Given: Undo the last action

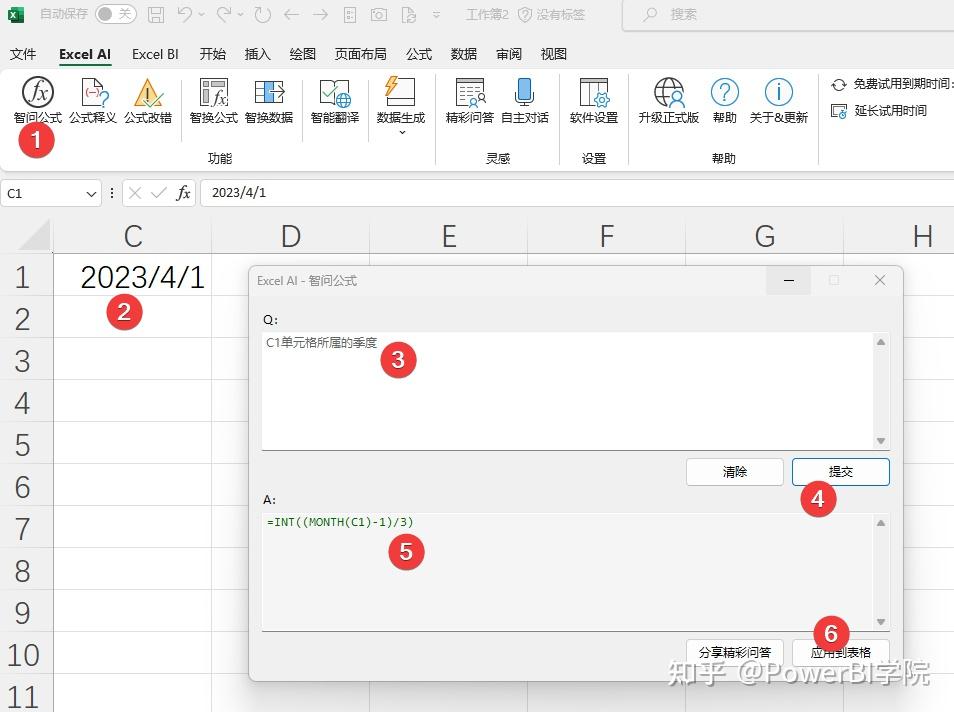Looking at the screenshot, I should (185, 14).
